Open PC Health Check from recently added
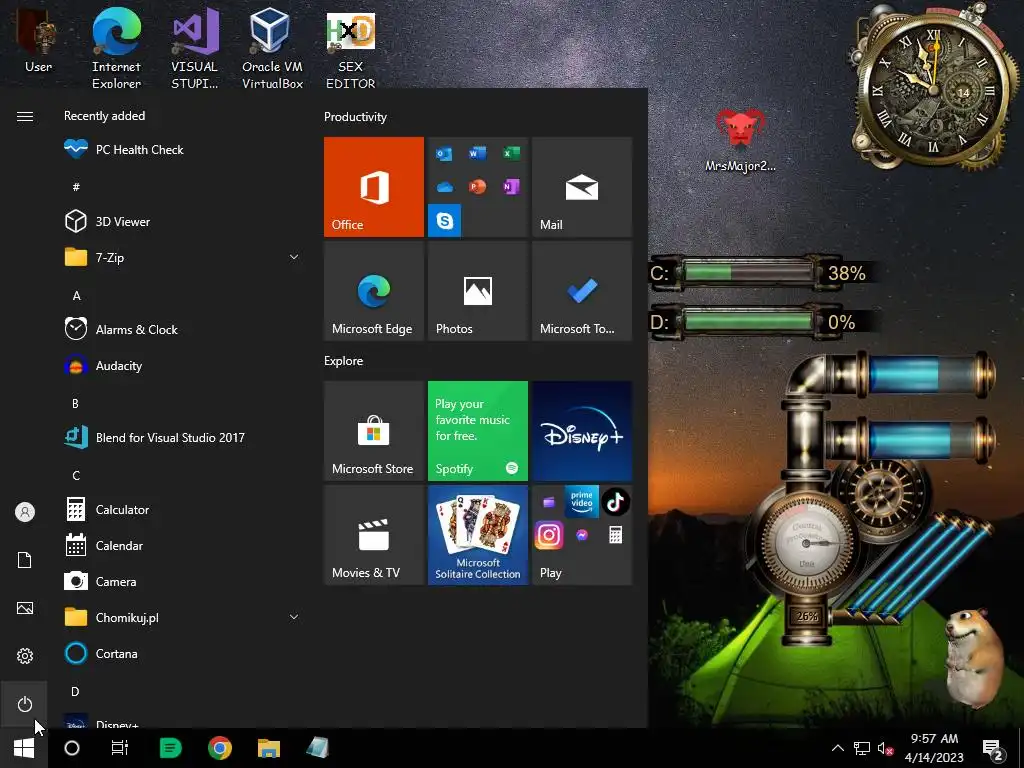Image resolution: width=1024 pixels, height=768 pixels. (183, 150)
